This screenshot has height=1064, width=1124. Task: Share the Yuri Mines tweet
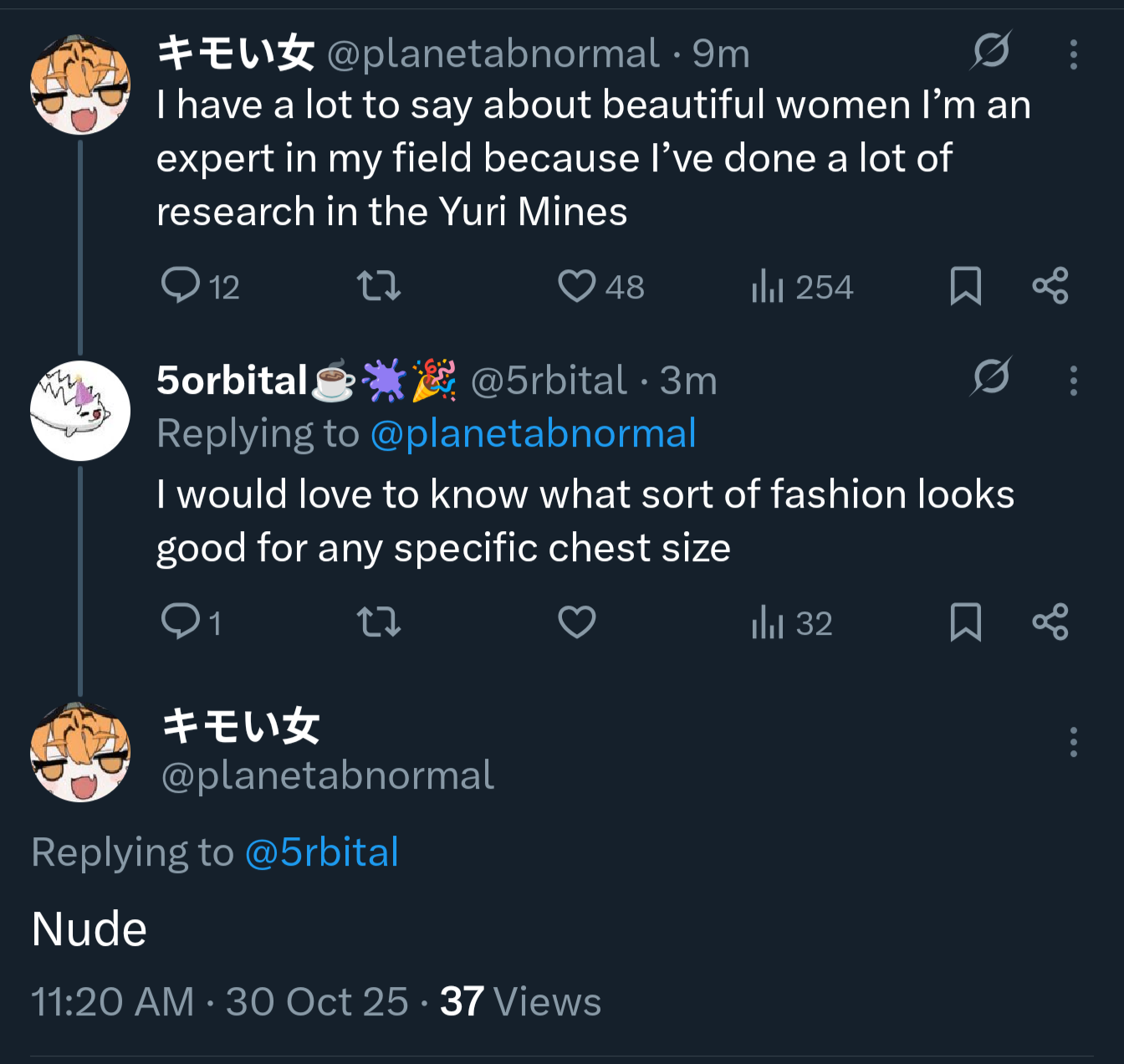tap(1050, 285)
